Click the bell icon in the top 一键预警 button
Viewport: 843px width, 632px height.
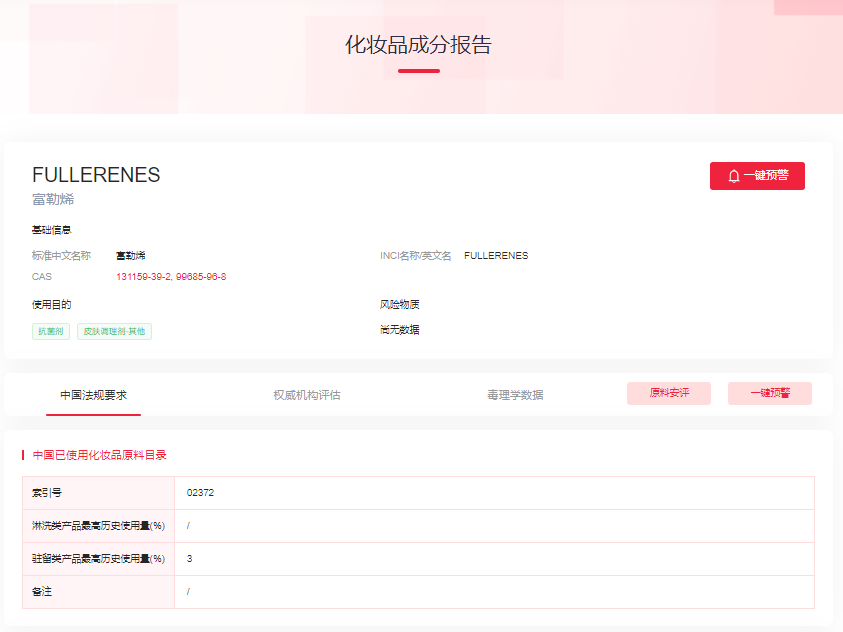(733, 175)
